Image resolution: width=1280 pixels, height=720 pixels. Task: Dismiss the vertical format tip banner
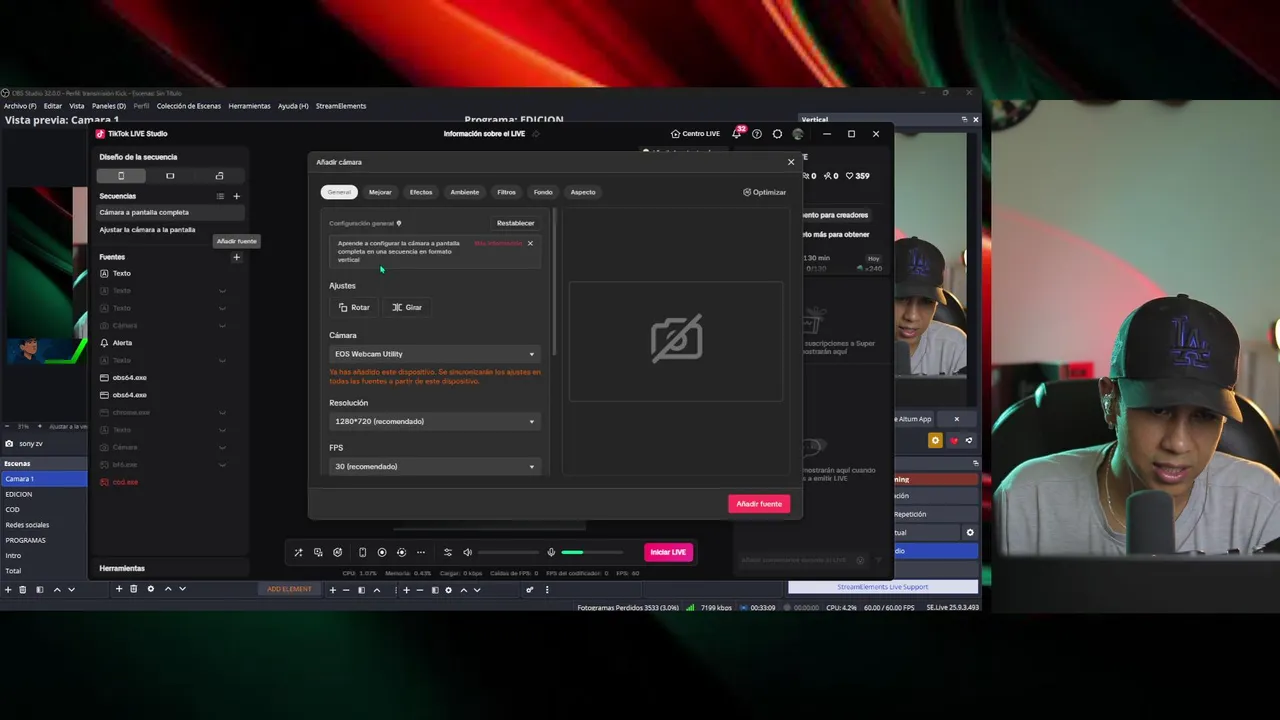[x=530, y=243]
